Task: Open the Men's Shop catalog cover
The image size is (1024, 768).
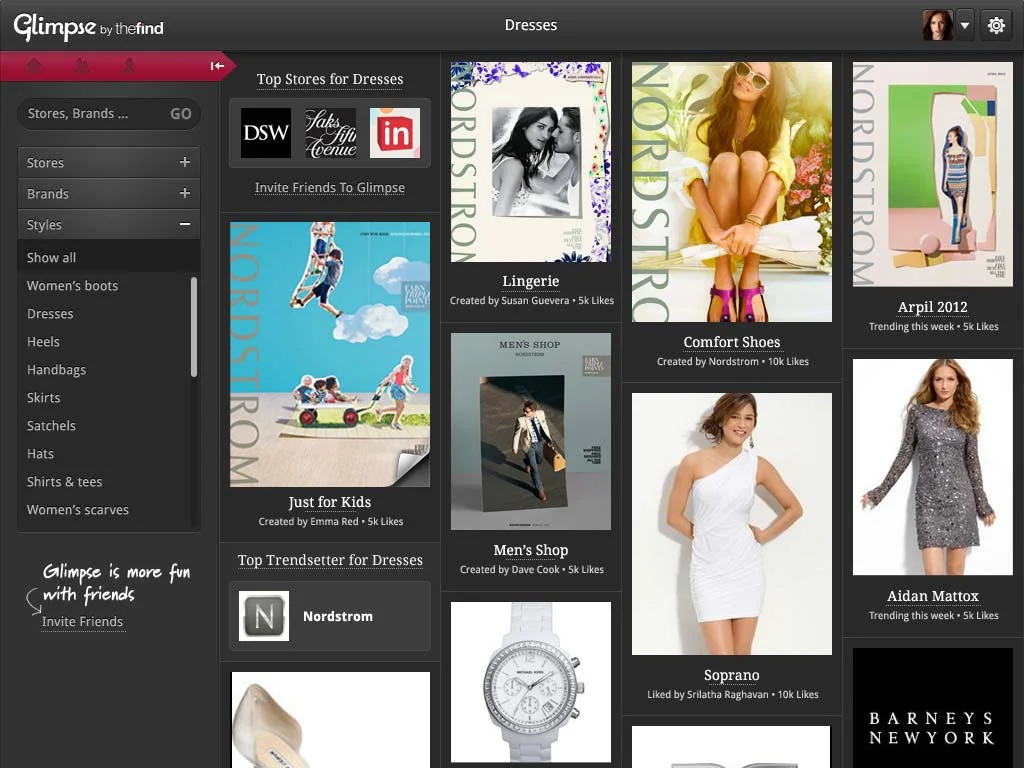Action: [531, 432]
